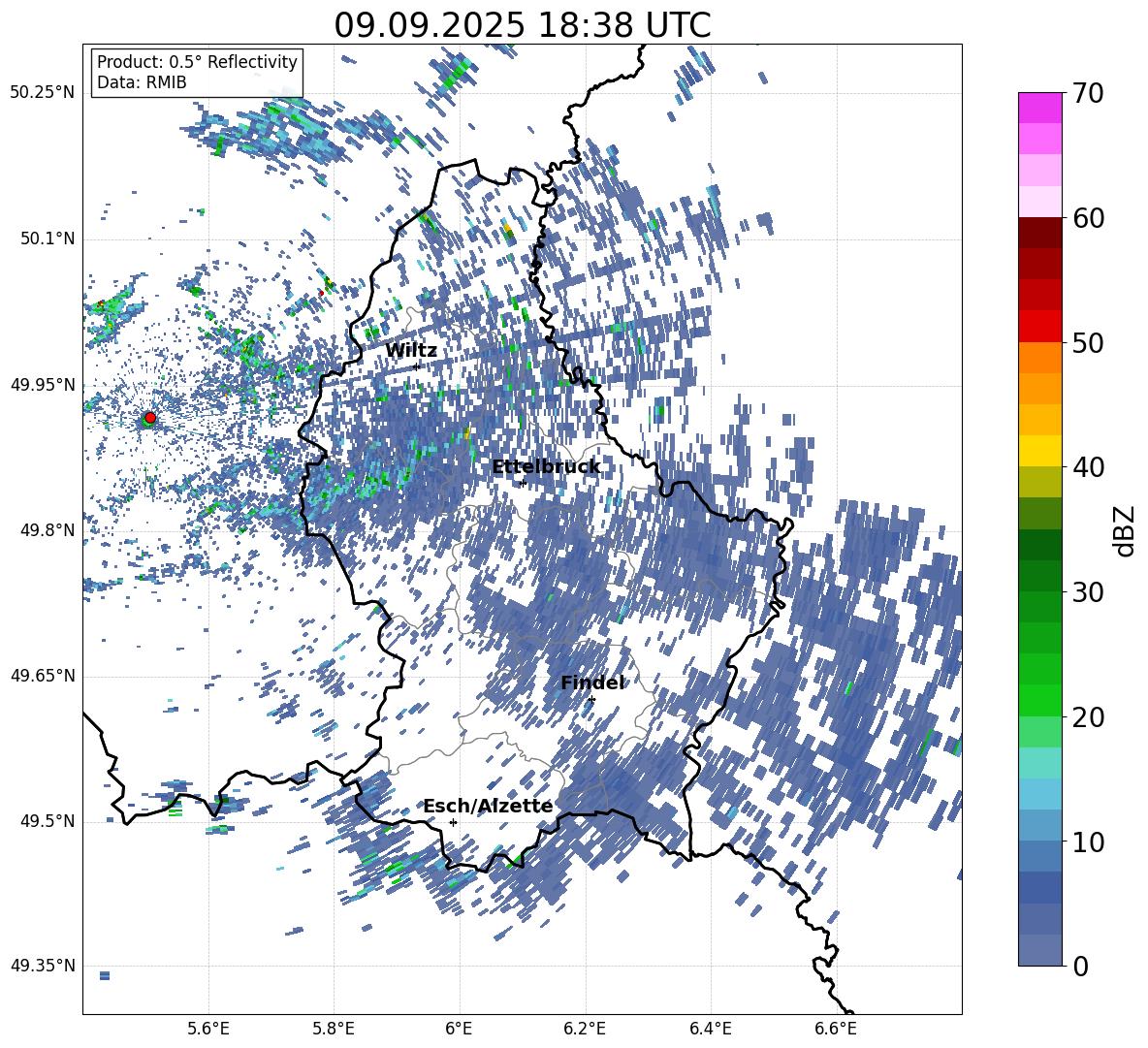
Task: Click the 60 tick label on colorbar
Action: point(1087,218)
